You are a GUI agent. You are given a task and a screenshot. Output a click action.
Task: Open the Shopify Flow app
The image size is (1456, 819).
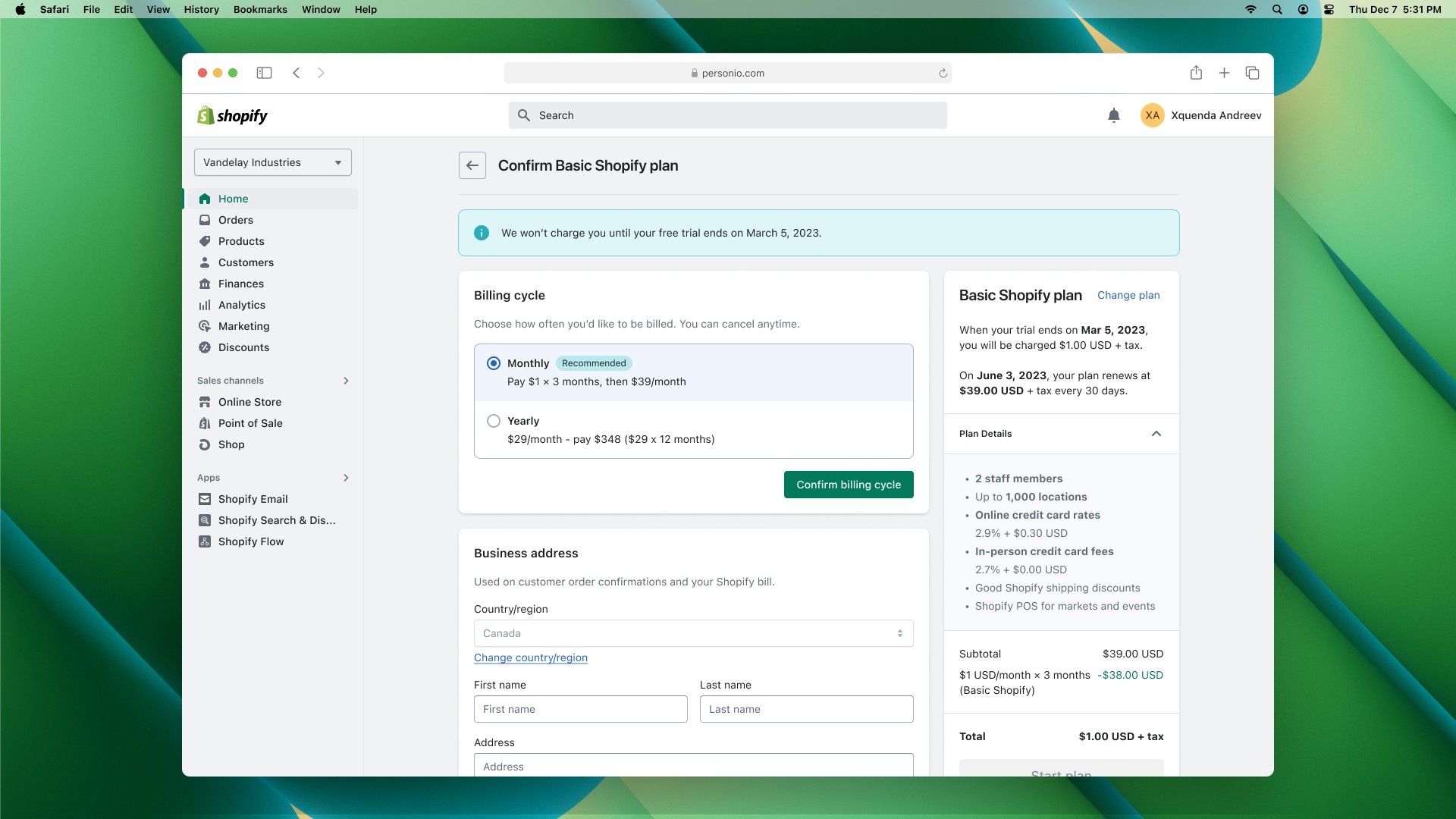click(x=250, y=541)
